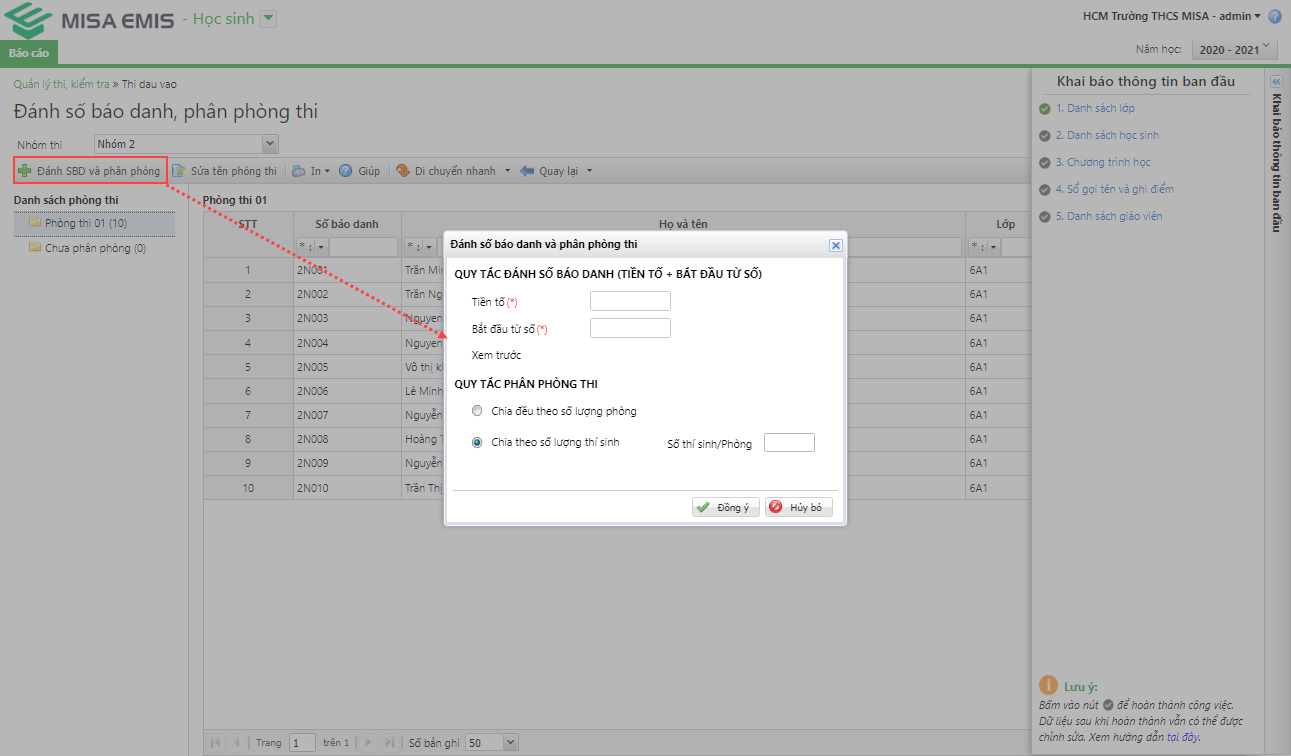Click the Đánh SBD và phân phòng toolbar button
Image resolution: width=1291 pixels, height=756 pixels.
click(x=89, y=171)
